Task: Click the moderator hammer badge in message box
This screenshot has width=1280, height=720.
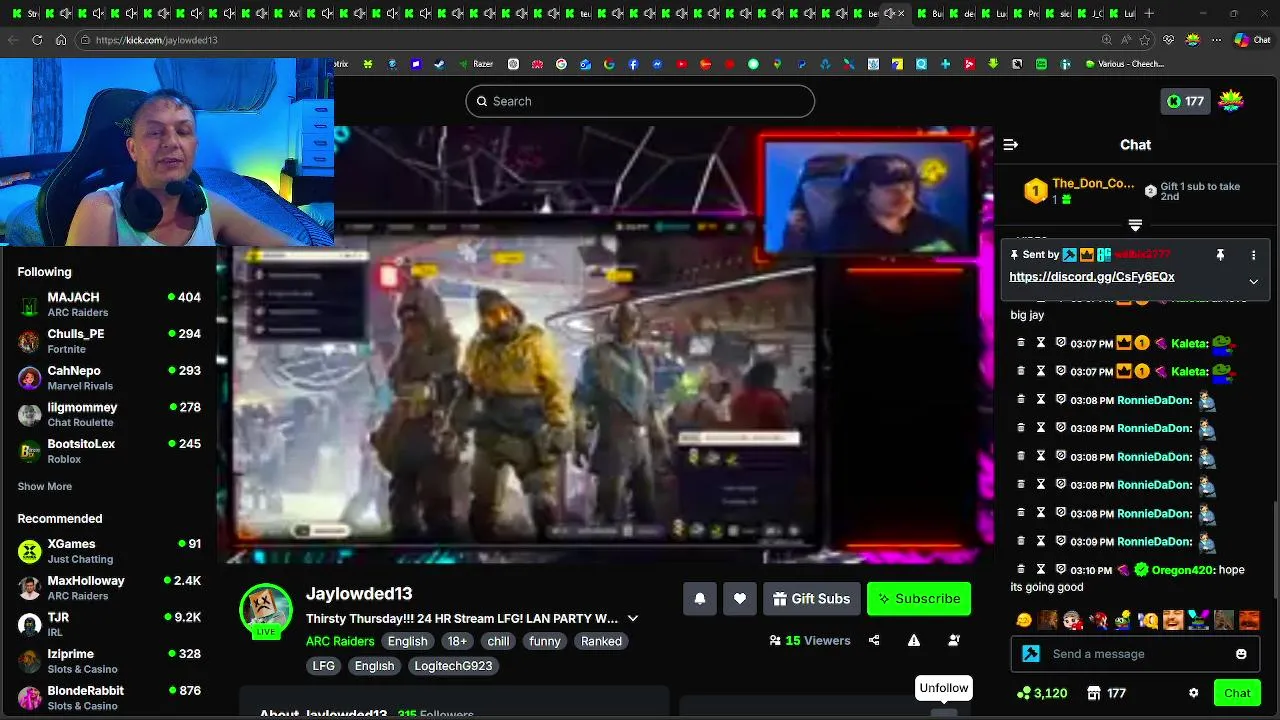Action: (x=1031, y=654)
